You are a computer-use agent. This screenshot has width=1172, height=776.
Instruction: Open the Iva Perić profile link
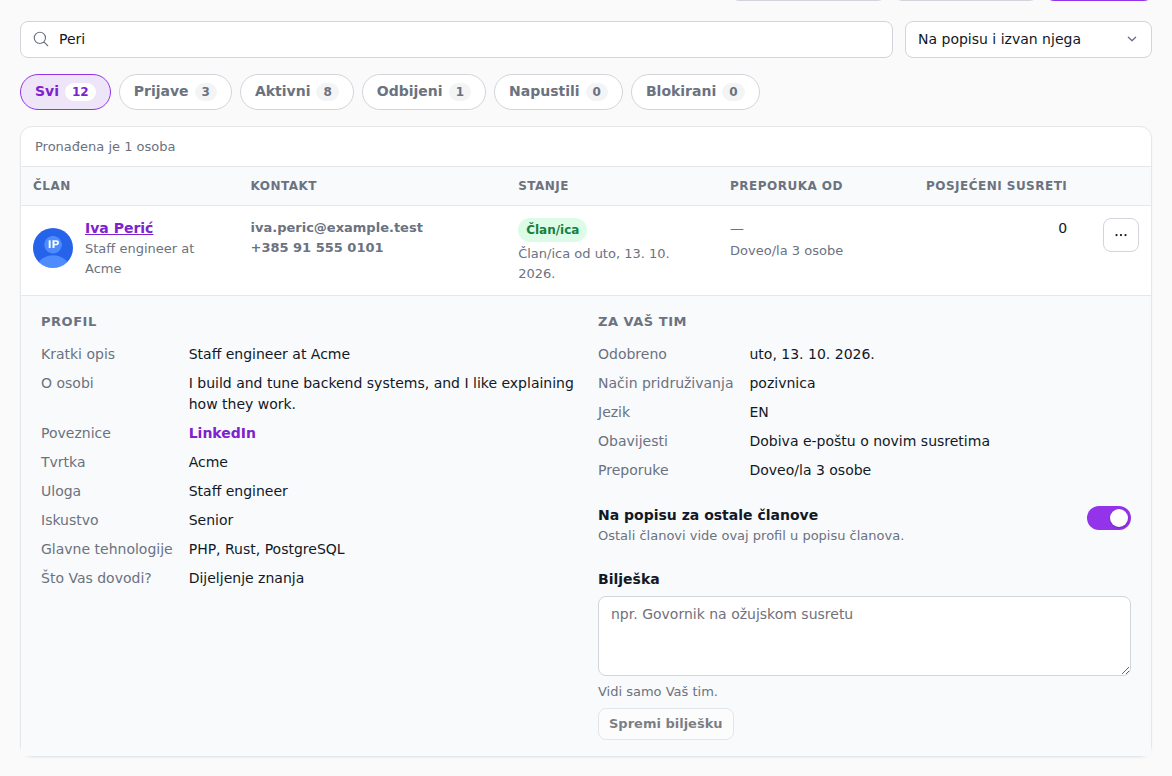tap(119, 228)
